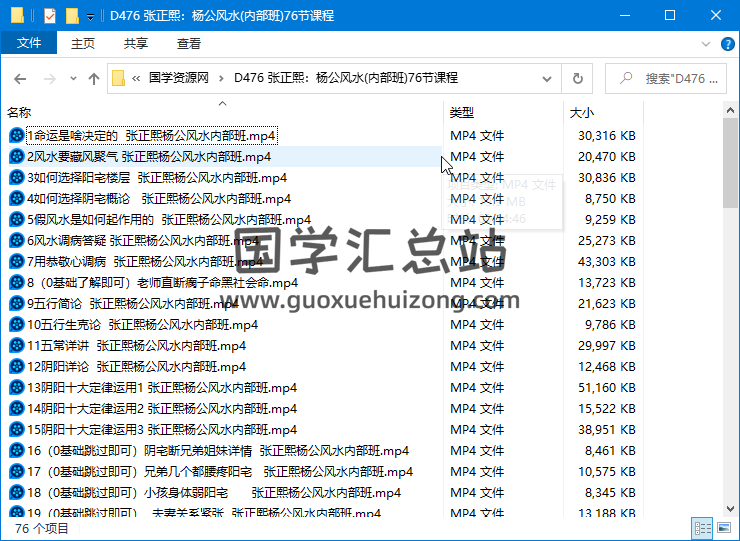Switch to the 查看 ribbon tab
Screen dimensions: 740x541
[x=188, y=44]
